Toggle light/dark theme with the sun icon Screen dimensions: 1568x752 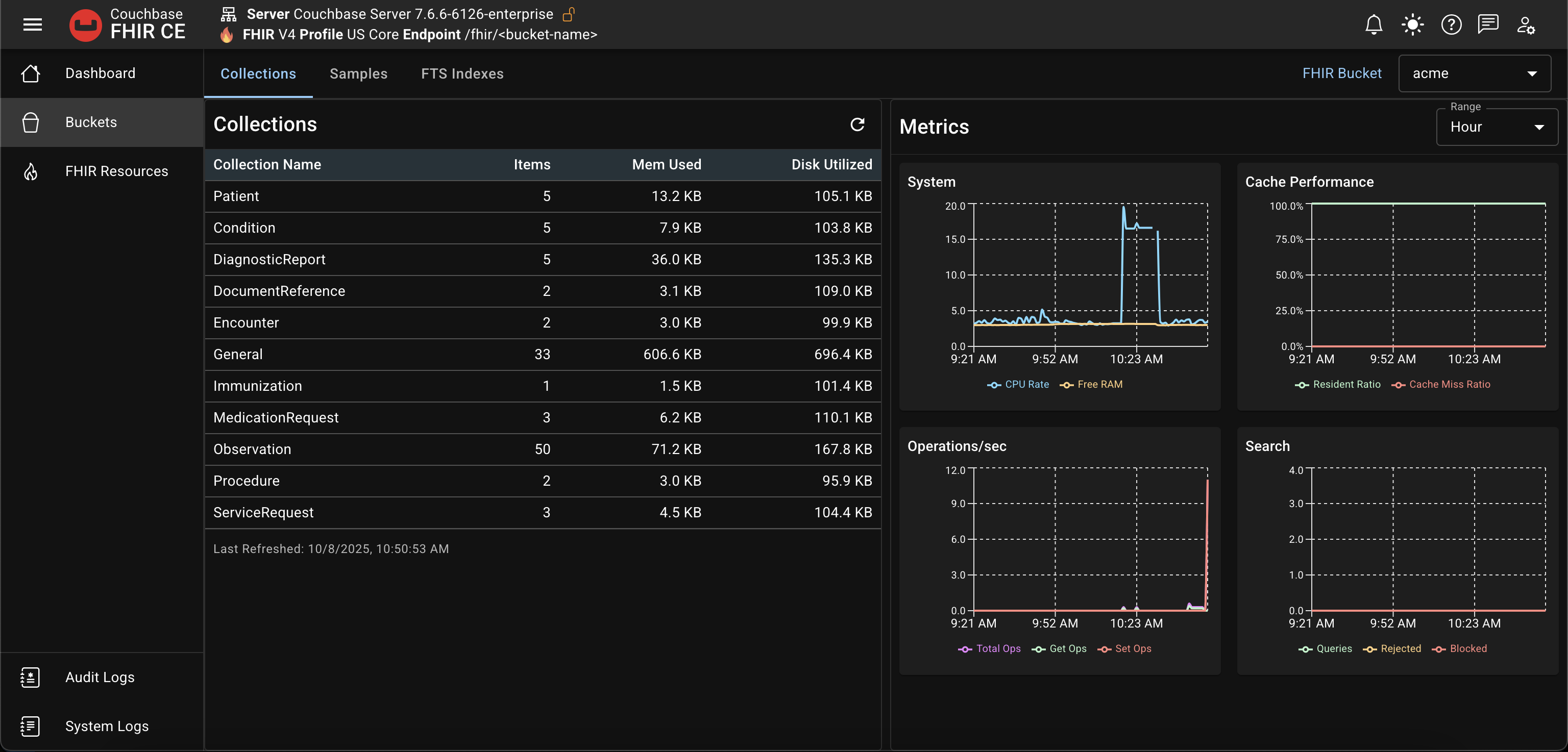point(1412,24)
